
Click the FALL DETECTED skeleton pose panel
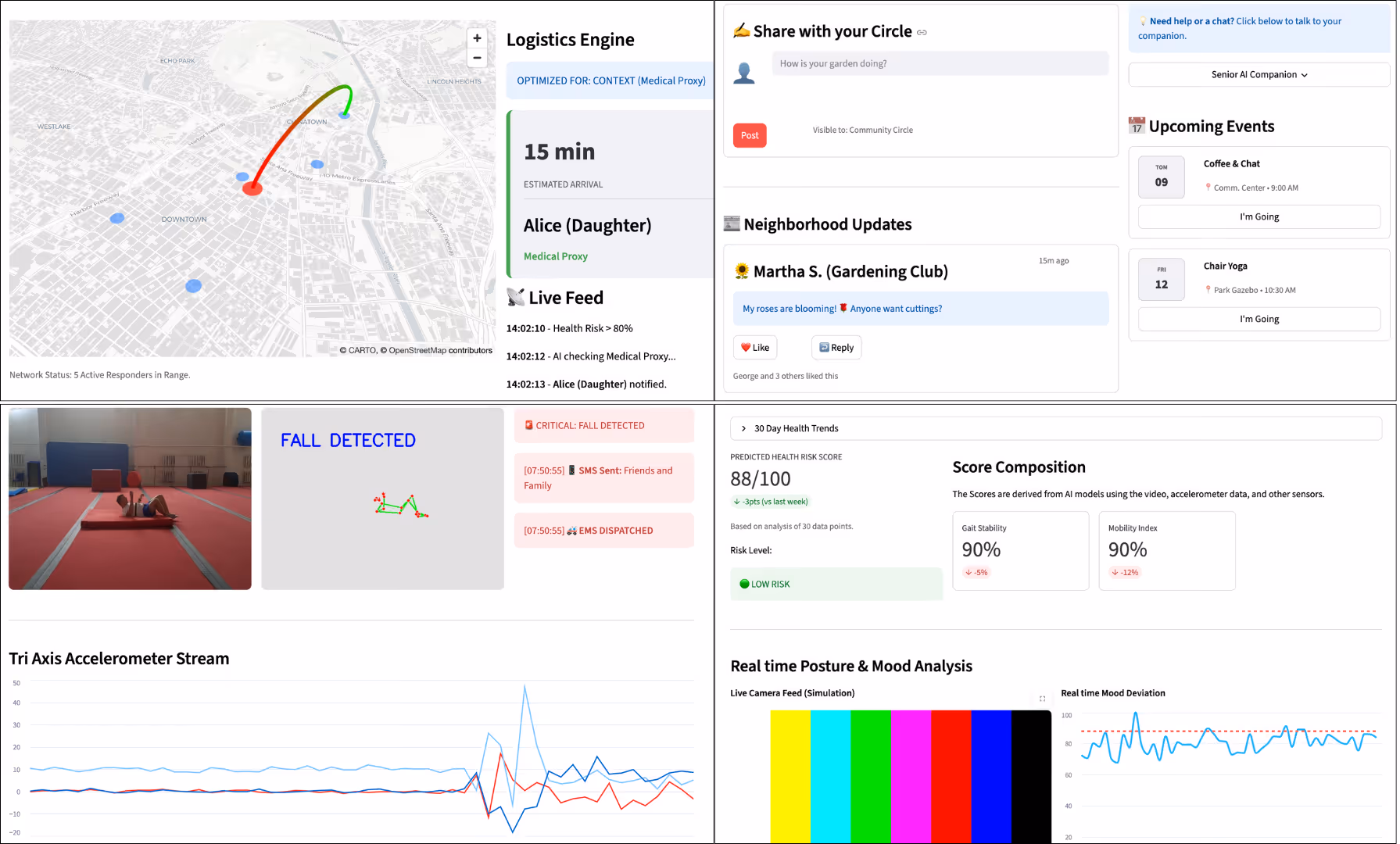(382, 499)
